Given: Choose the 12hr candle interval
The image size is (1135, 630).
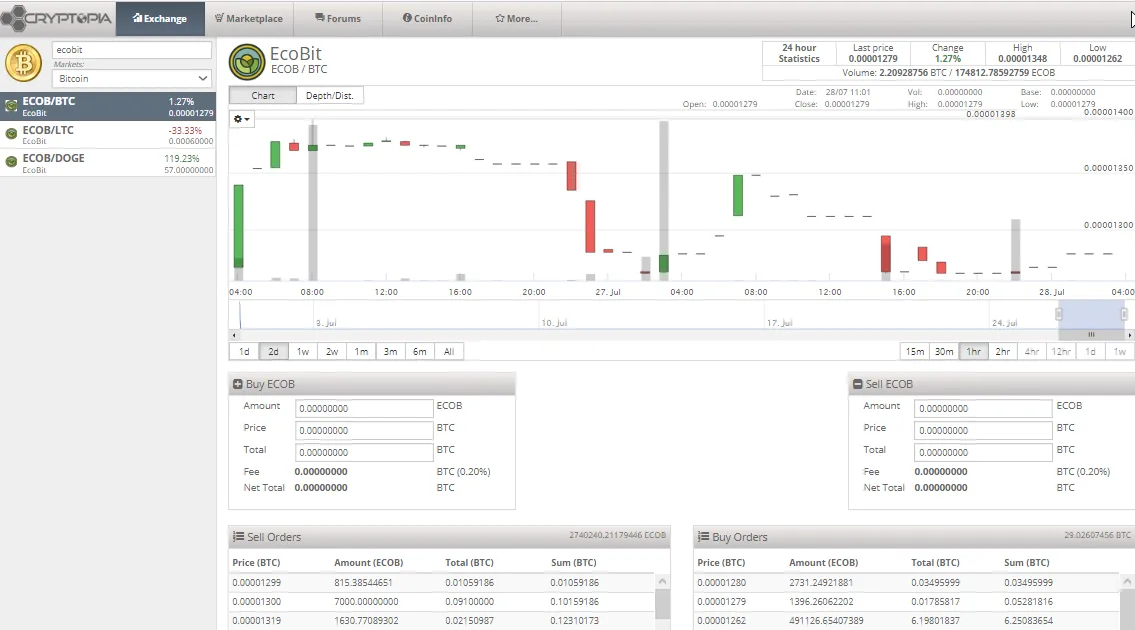Looking at the screenshot, I should (1061, 351).
